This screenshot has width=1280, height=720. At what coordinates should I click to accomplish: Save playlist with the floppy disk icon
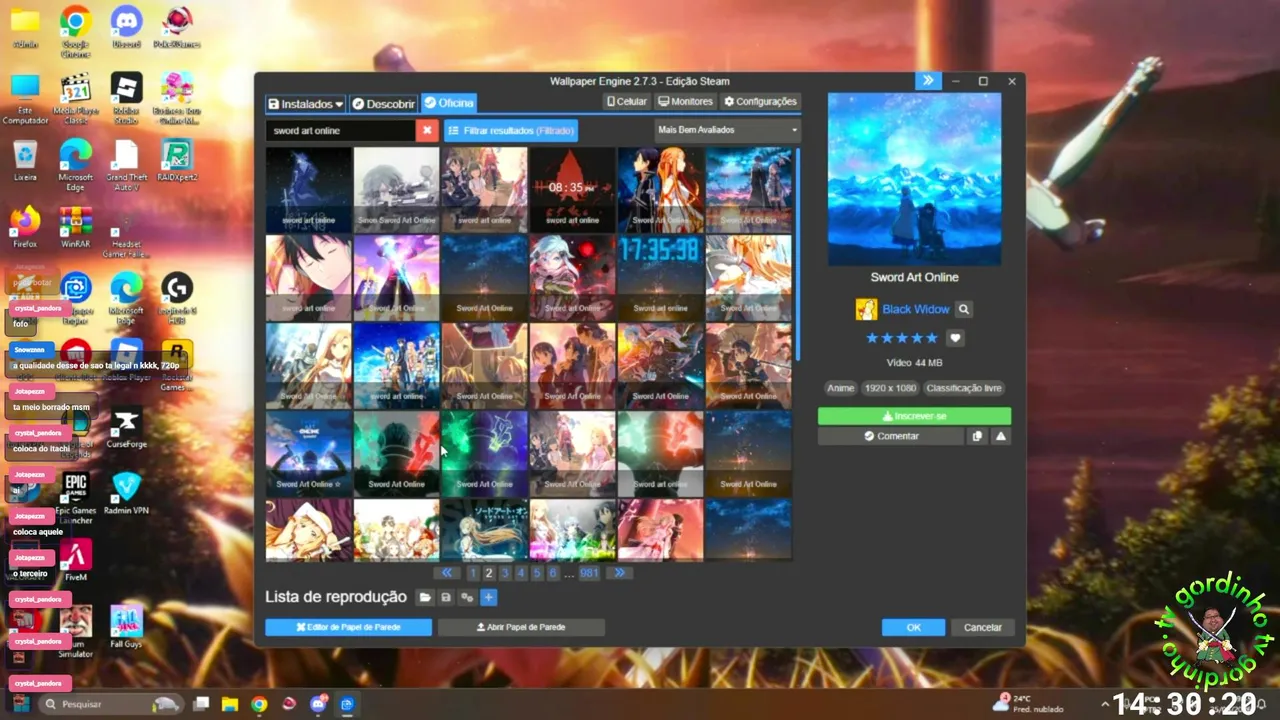pyautogui.click(x=446, y=597)
